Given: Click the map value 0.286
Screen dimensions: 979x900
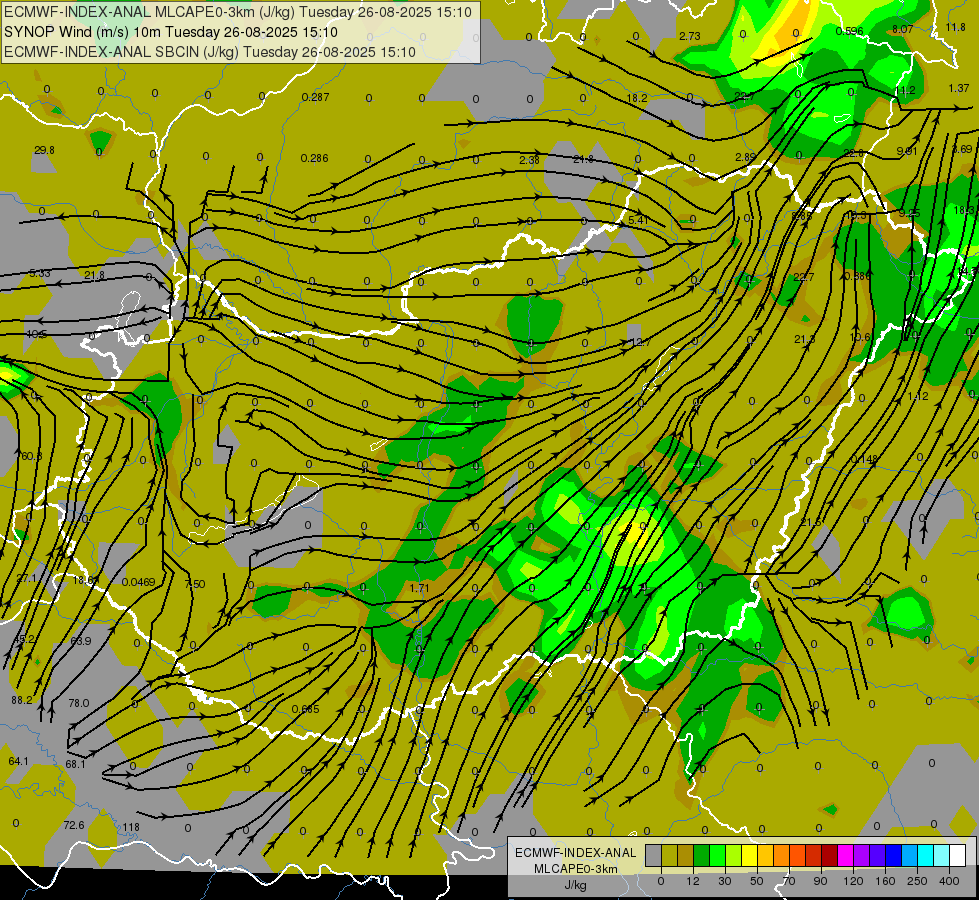Looking at the screenshot, I should point(315,159).
